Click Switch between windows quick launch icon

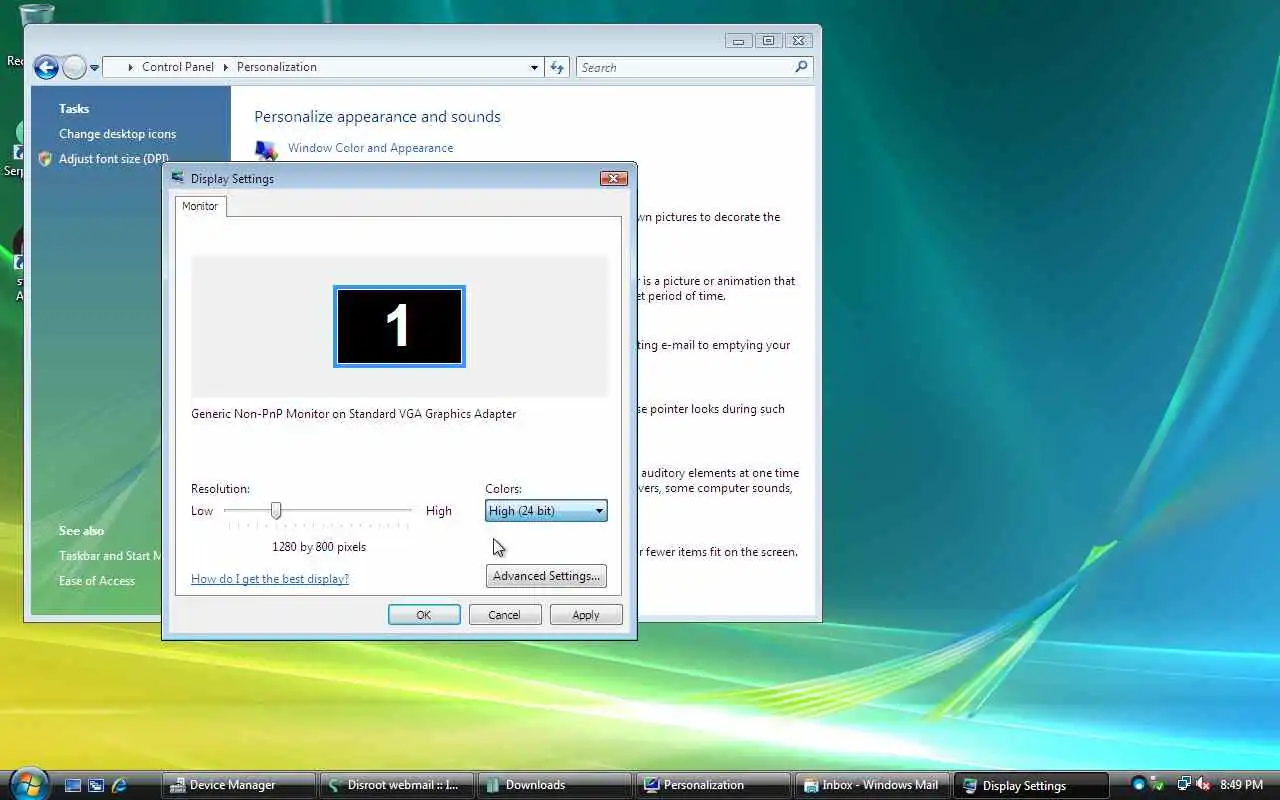(x=96, y=786)
